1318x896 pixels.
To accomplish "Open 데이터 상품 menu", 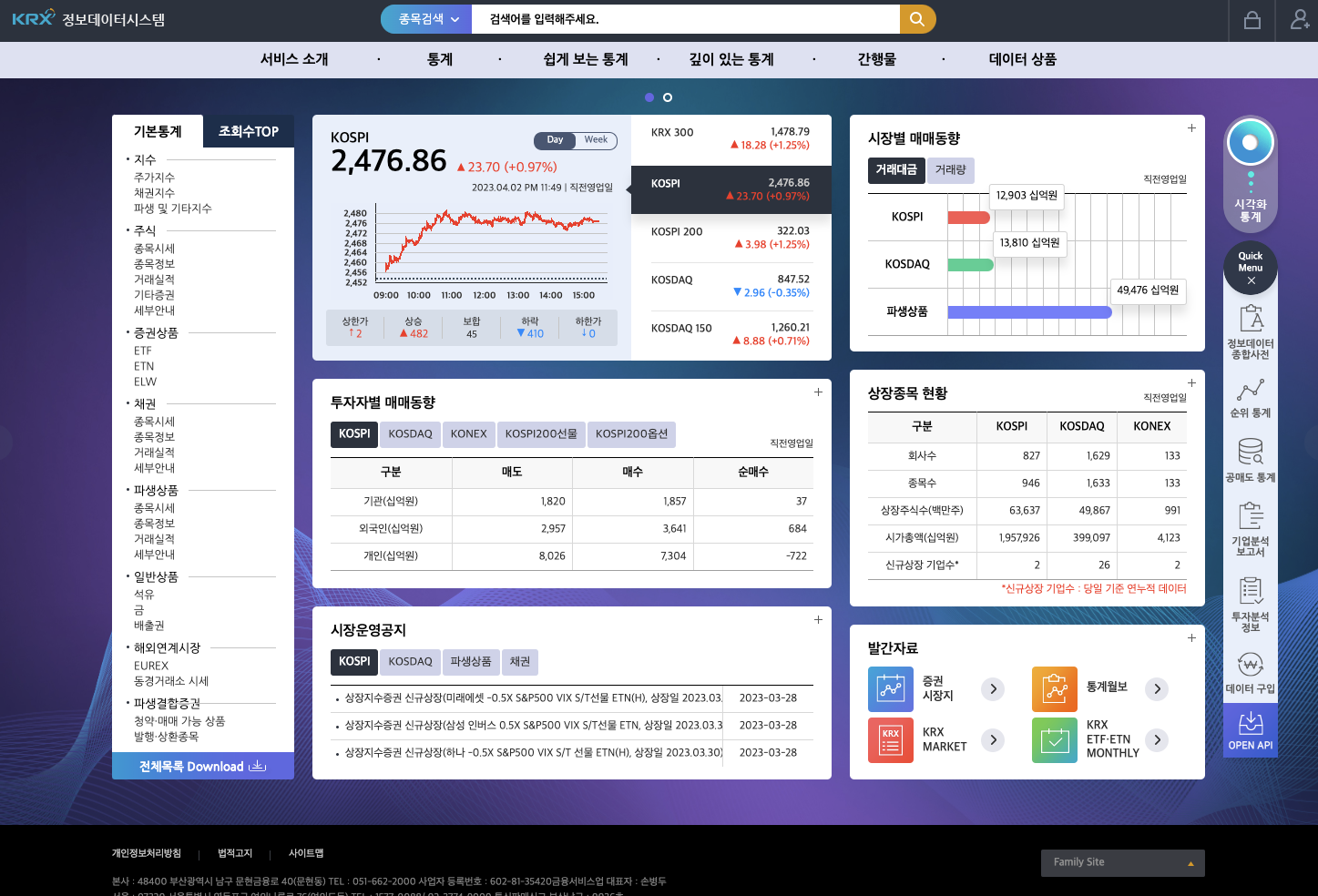I will click(1023, 59).
